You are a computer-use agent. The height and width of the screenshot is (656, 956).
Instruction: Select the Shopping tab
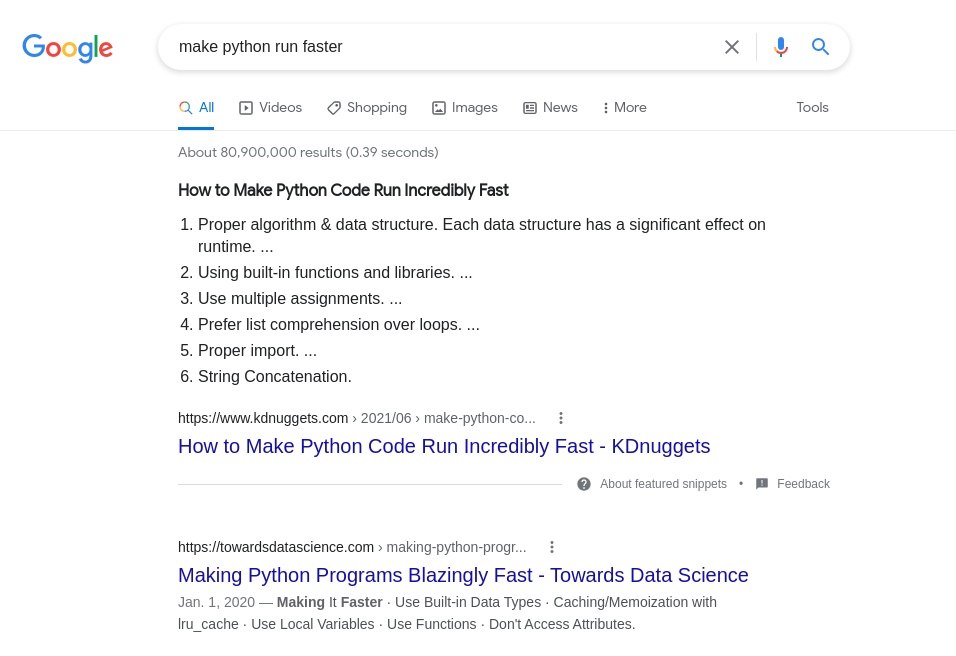click(366, 108)
